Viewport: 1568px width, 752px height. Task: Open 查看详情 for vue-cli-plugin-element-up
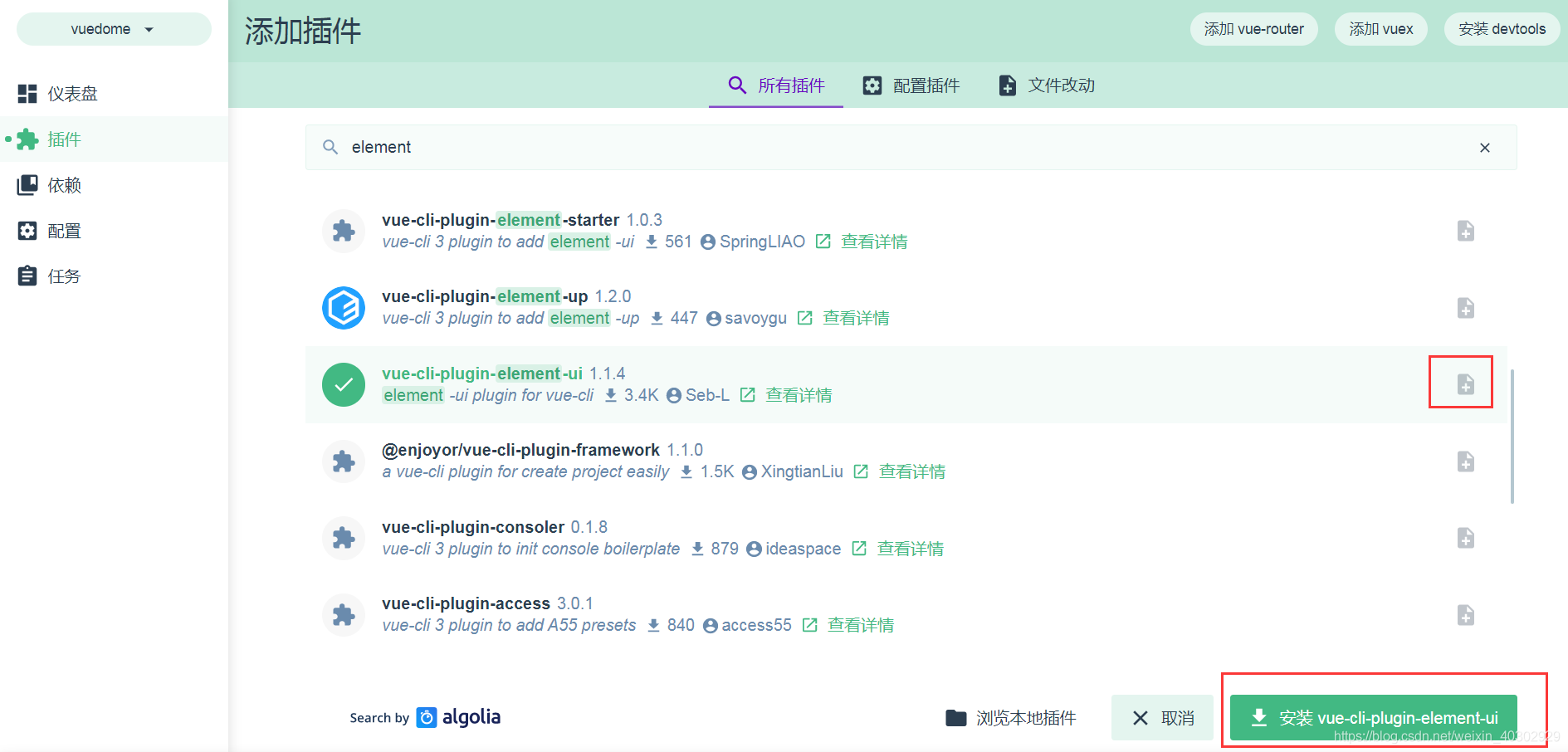point(856,318)
